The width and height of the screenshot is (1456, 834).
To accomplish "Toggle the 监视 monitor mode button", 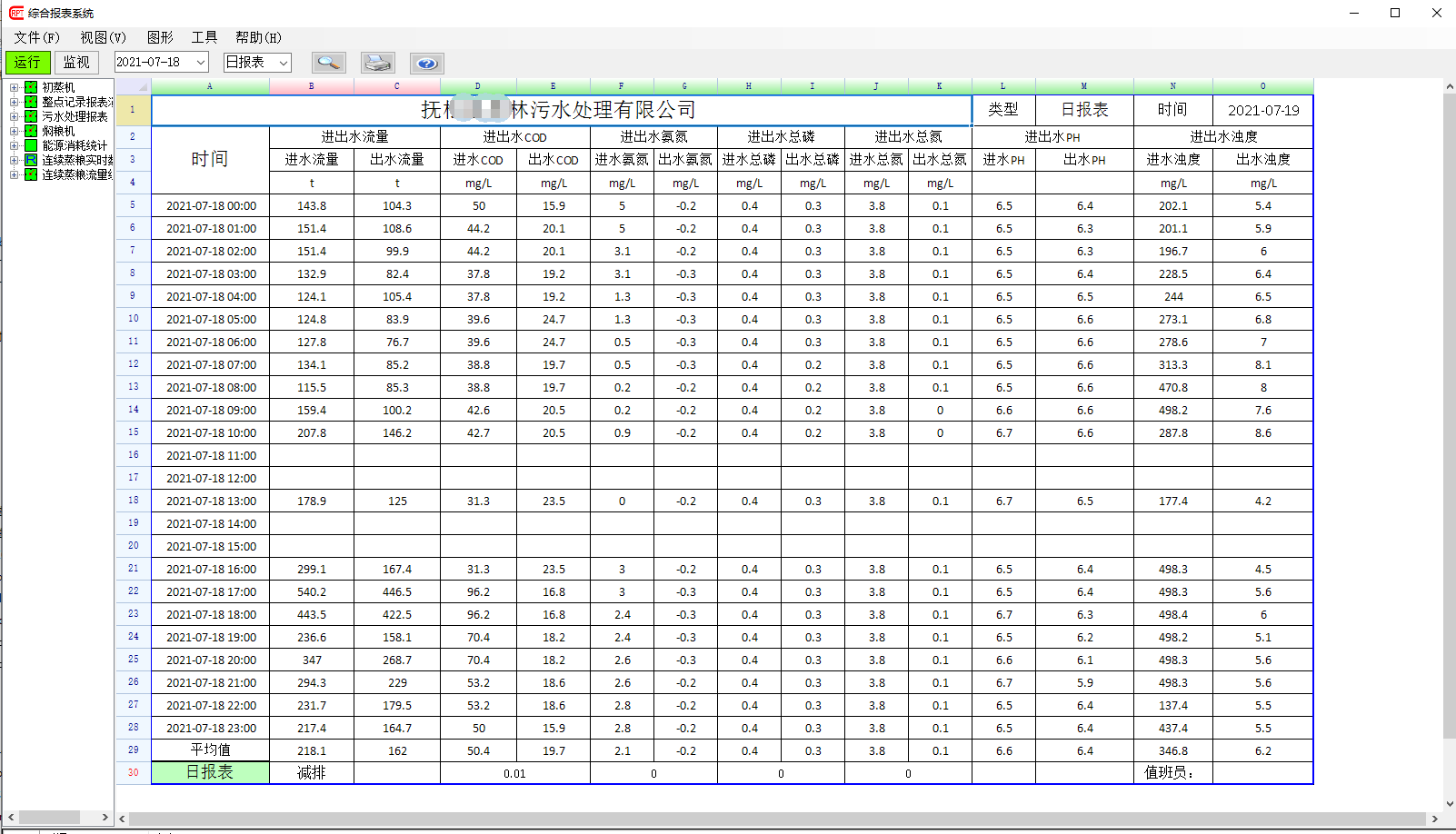I will pyautogui.click(x=76, y=63).
